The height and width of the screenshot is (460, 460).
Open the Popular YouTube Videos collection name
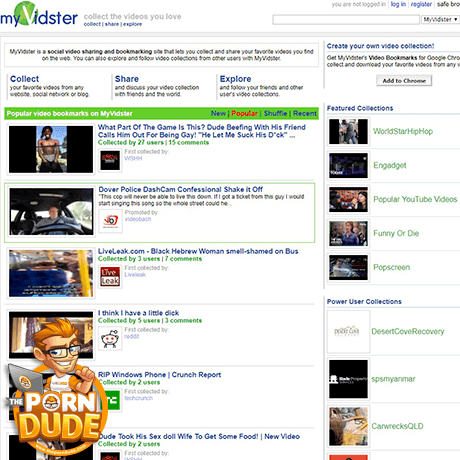point(415,199)
